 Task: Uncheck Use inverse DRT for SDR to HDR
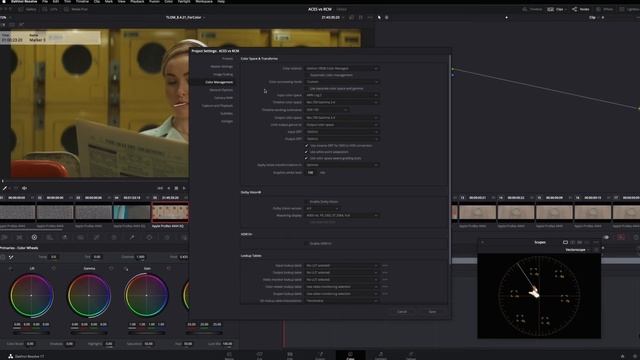coord(307,145)
